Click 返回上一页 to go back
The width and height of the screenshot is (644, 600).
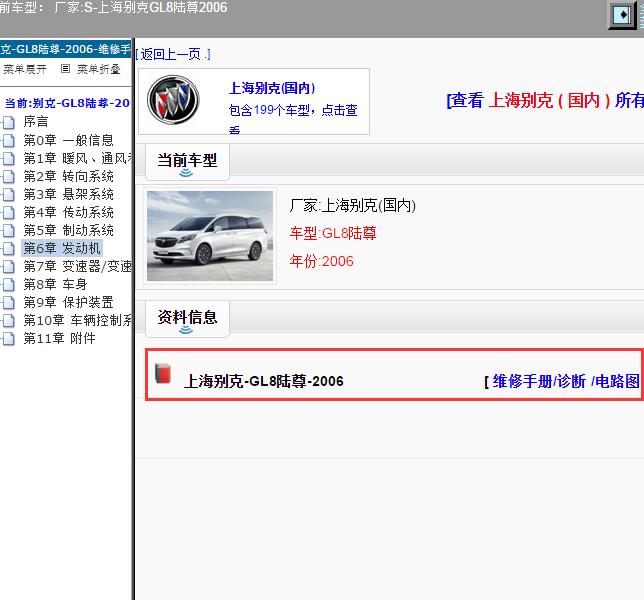click(x=172, y=54)
